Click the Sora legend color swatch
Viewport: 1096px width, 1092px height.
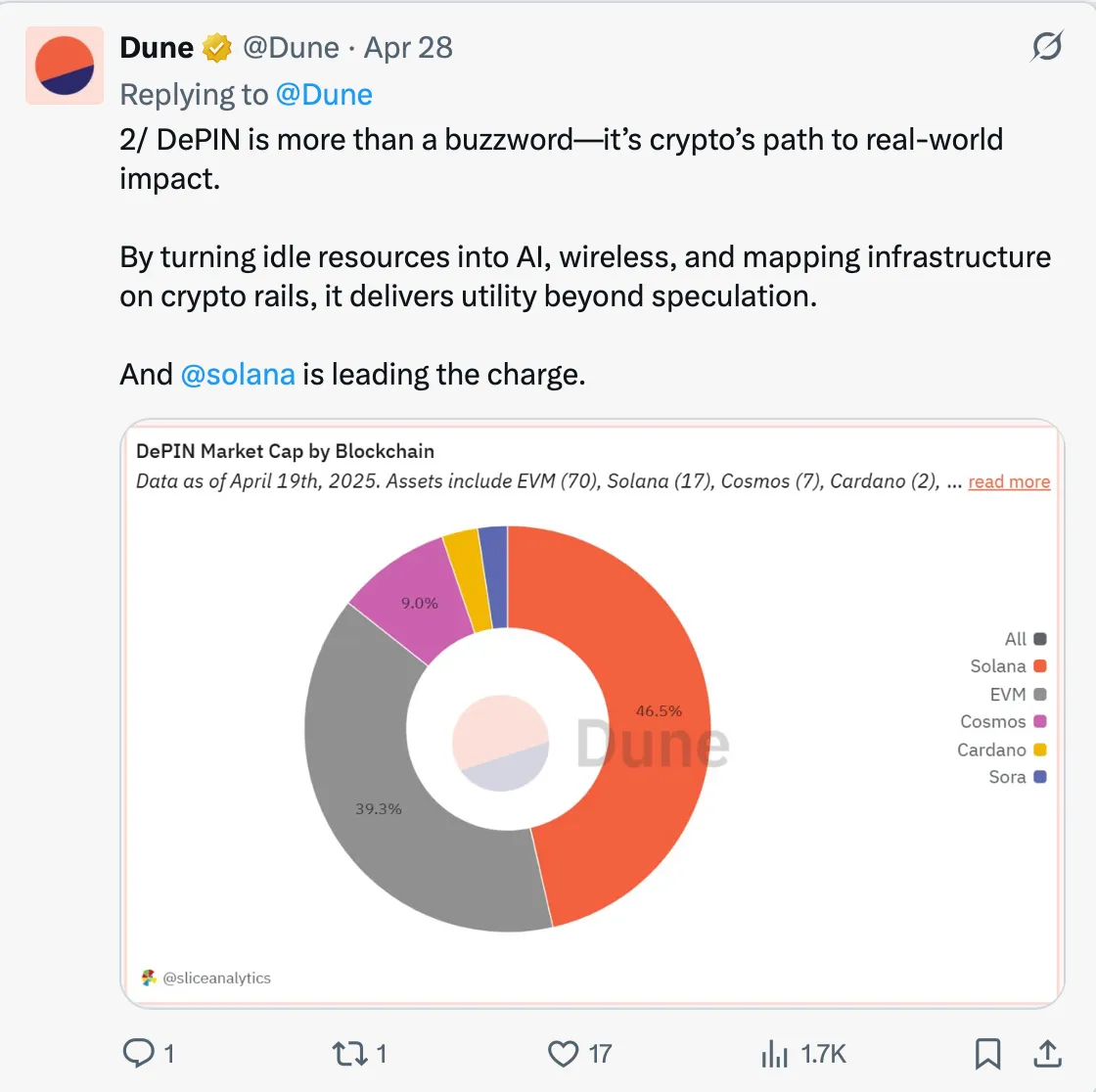pyautogui.click(x=1040, y=777)
